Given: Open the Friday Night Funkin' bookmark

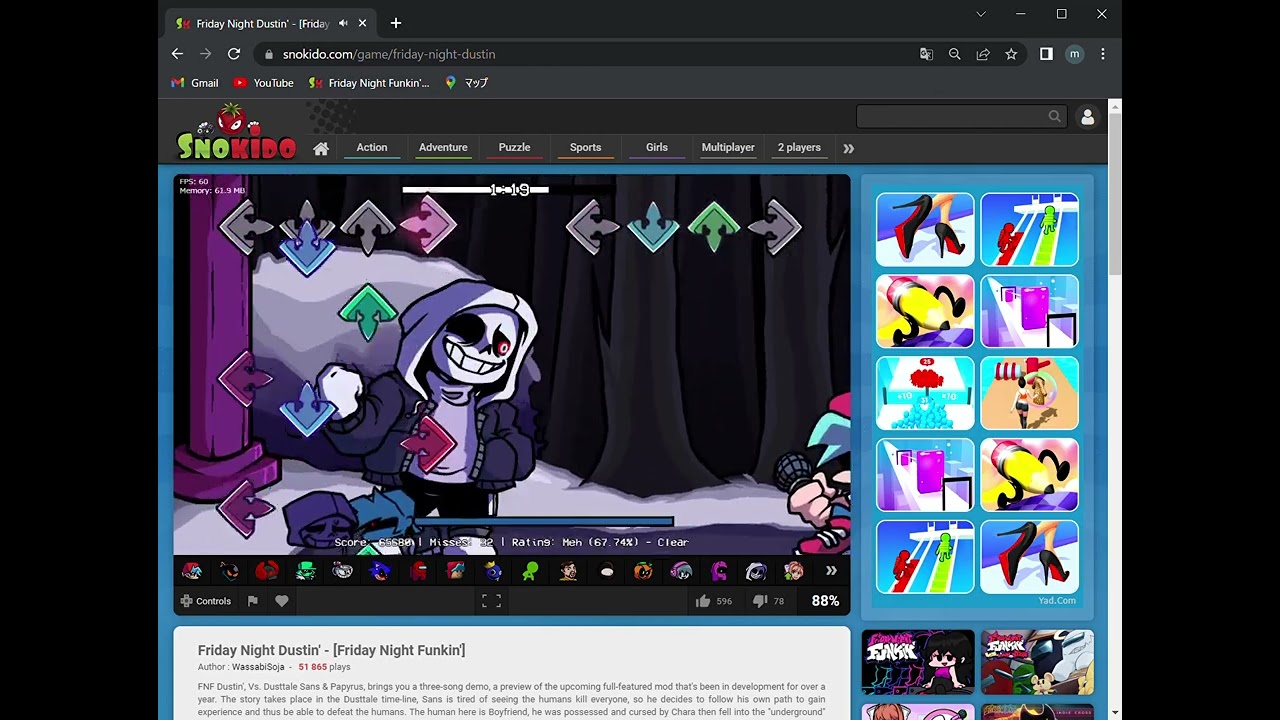Looking at the screenshot, I should pos(369,83).
